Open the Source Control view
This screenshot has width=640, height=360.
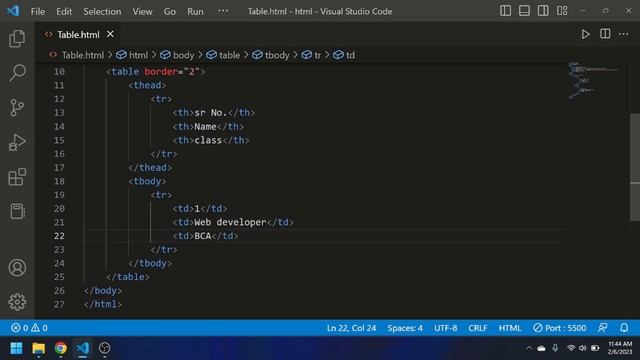point(17,108)
